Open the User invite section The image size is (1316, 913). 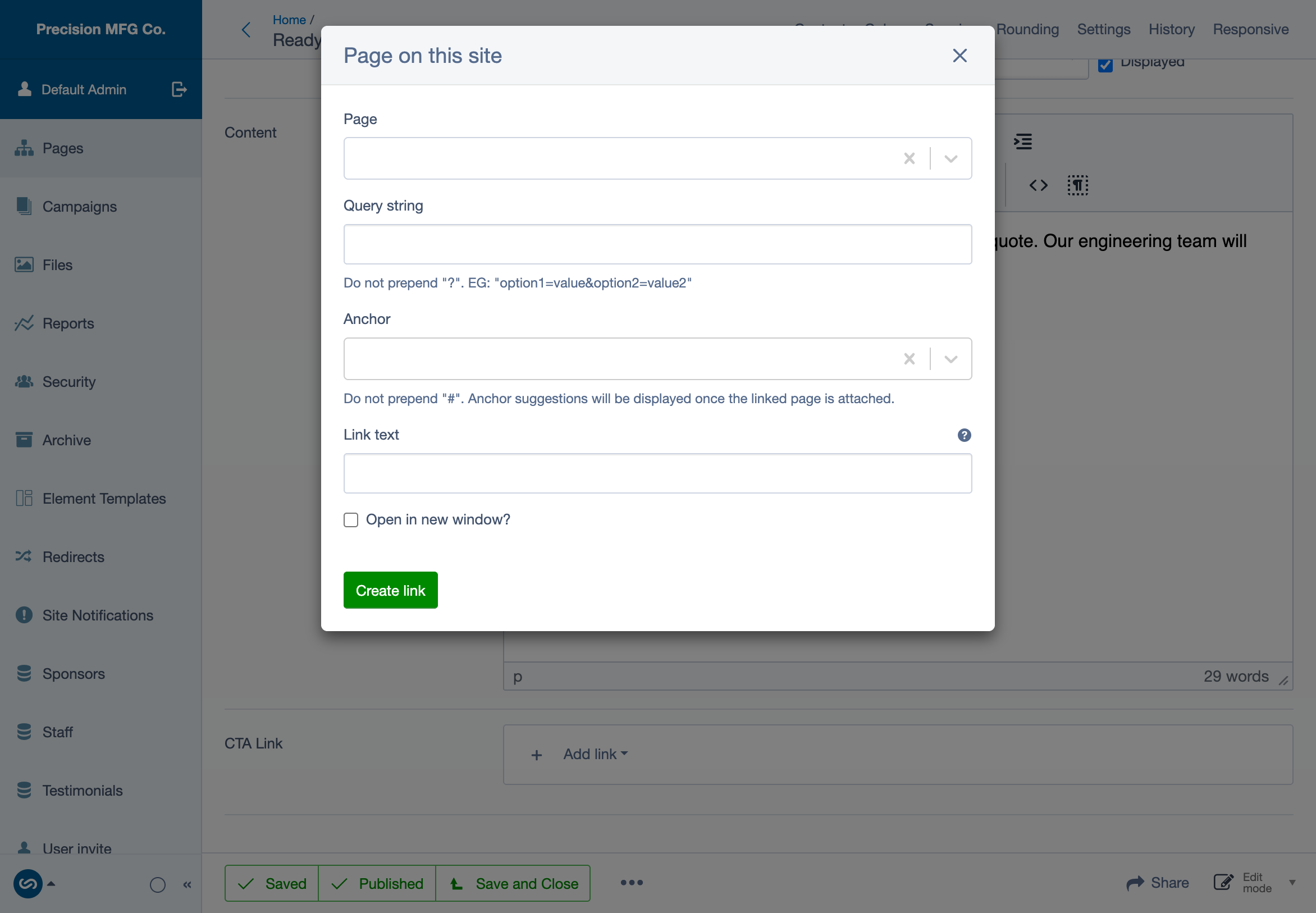pos(100,848)
